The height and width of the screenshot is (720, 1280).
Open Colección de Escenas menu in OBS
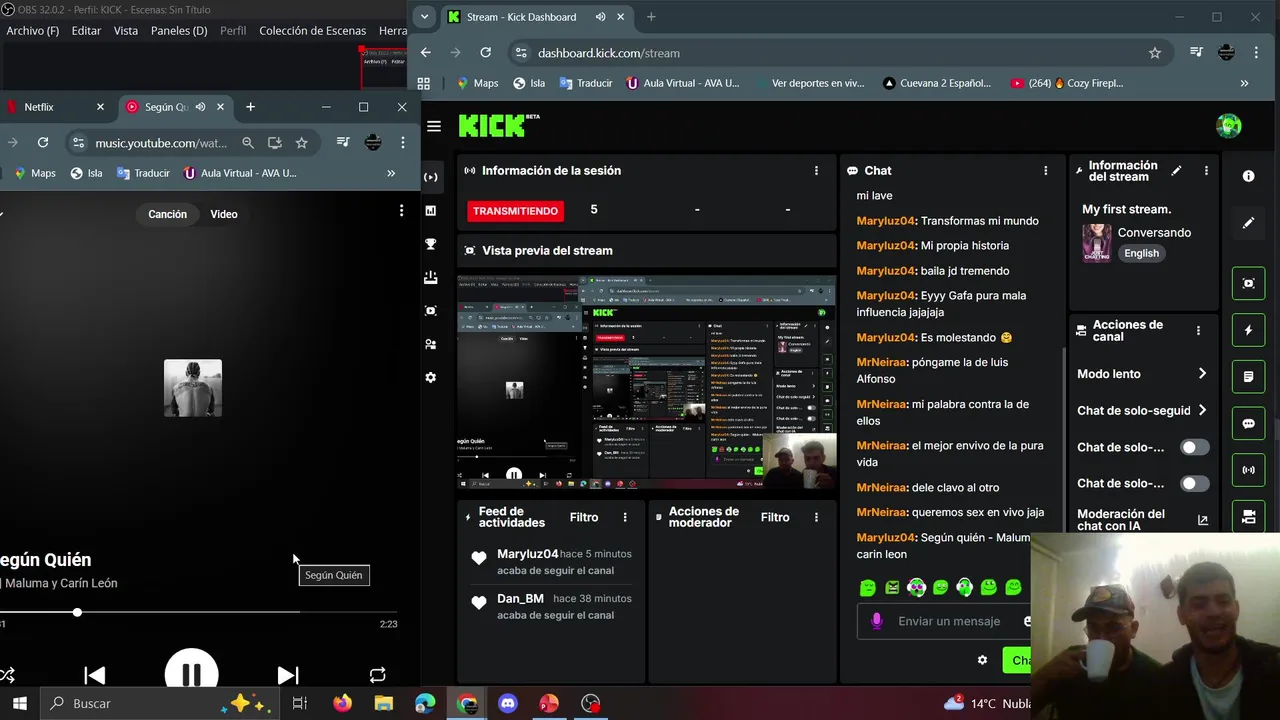coord(312,31)
